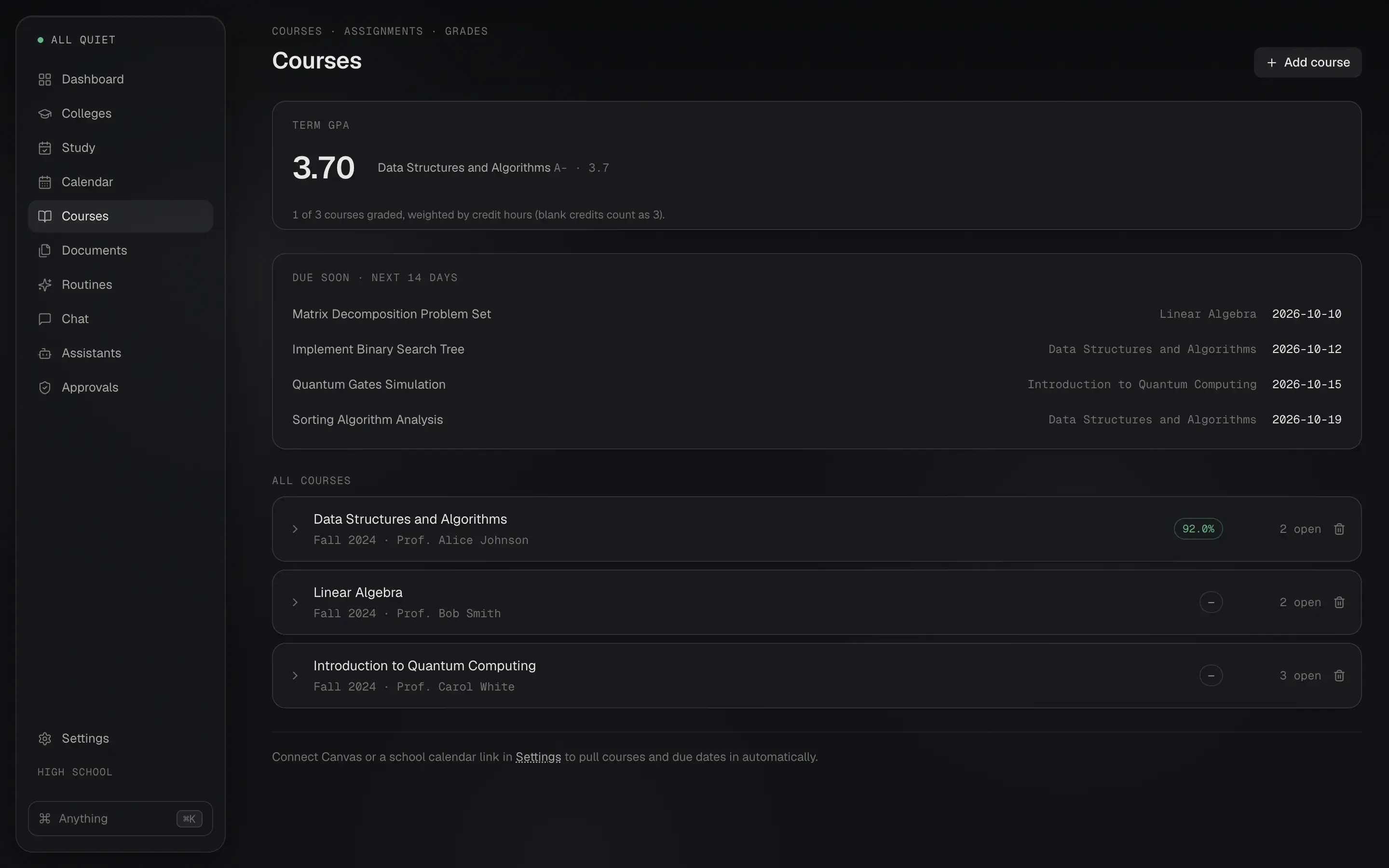
Task: Open Documents from the sidebar menu
Action: pyautogui.click(x=121, y=250)
